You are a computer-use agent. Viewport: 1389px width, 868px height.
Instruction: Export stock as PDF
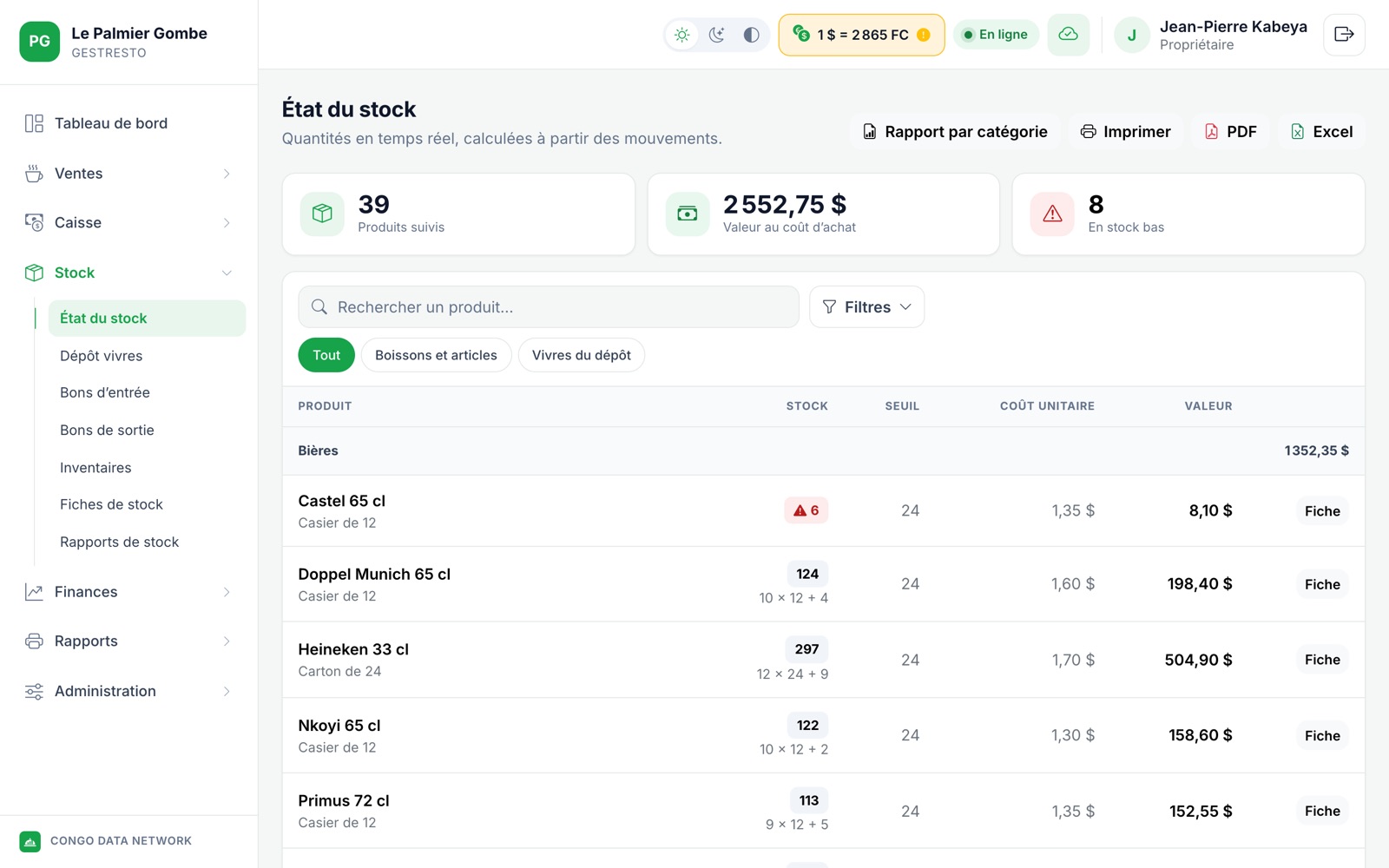(x=1230, y=132)
